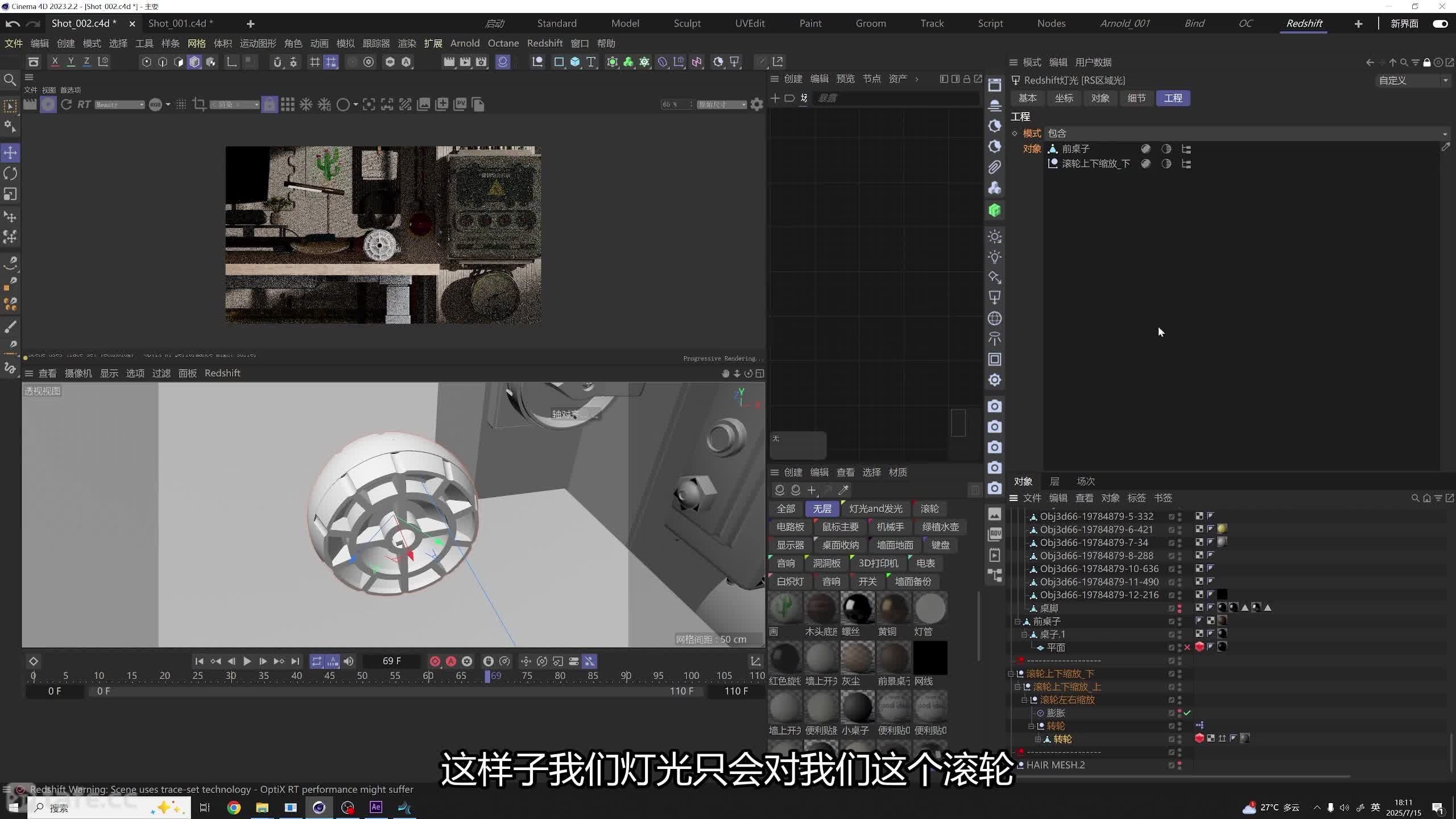Click the 细节 attribute tab button

(x=1136, y=98)
